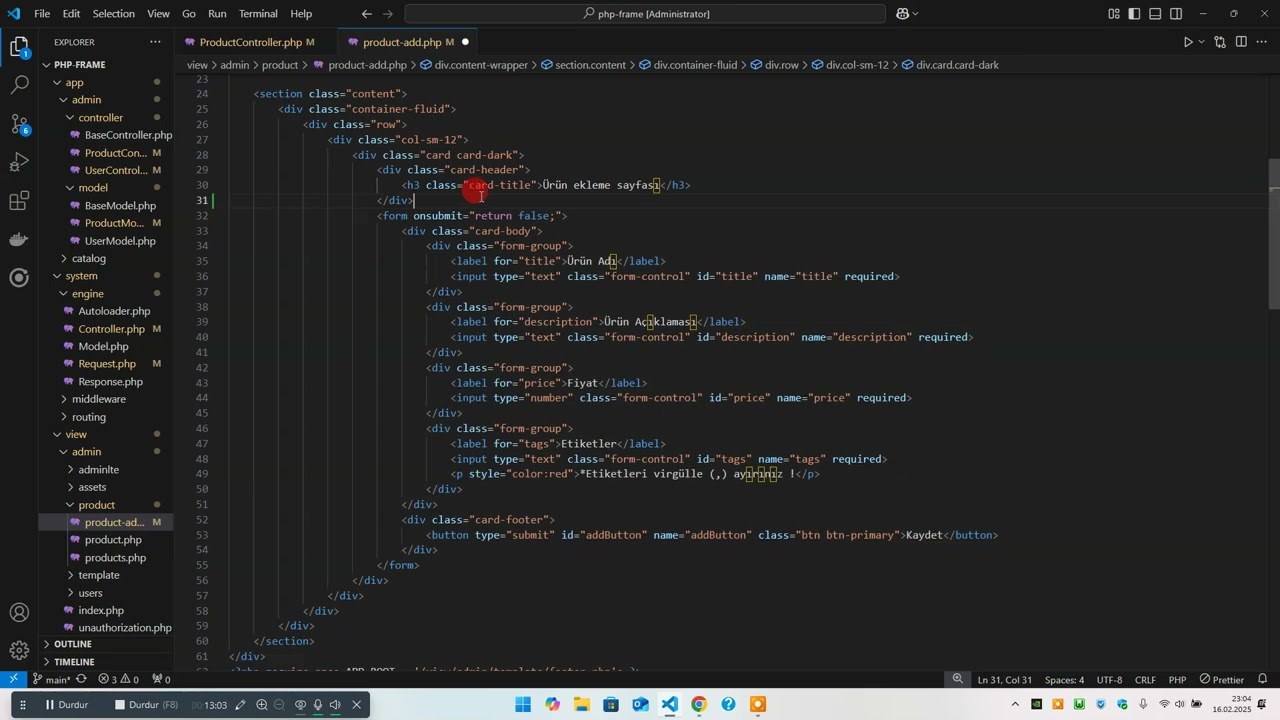Expand the adminlte folder

98,469
